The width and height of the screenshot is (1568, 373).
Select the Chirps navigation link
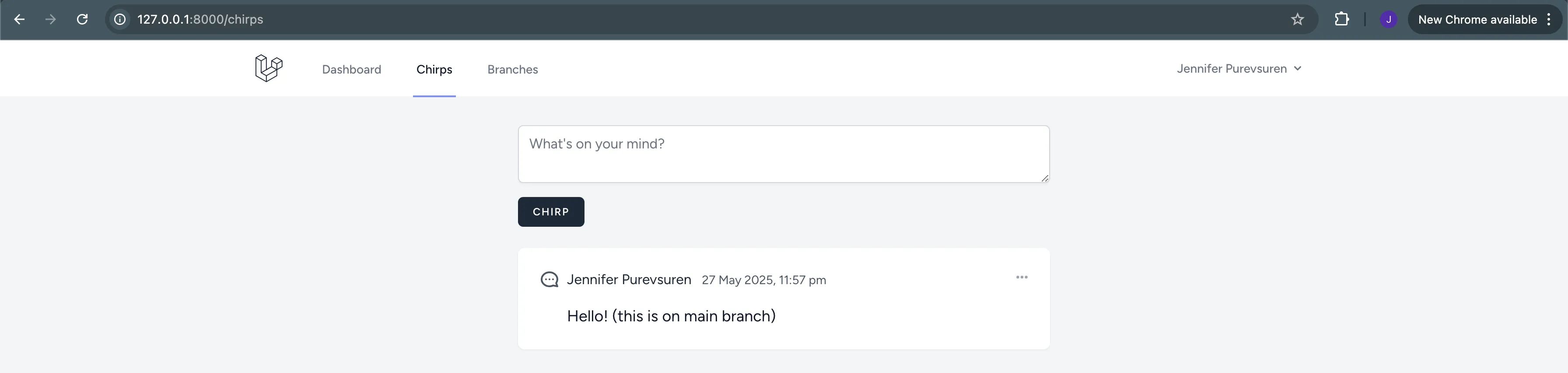tap(434, 69)
